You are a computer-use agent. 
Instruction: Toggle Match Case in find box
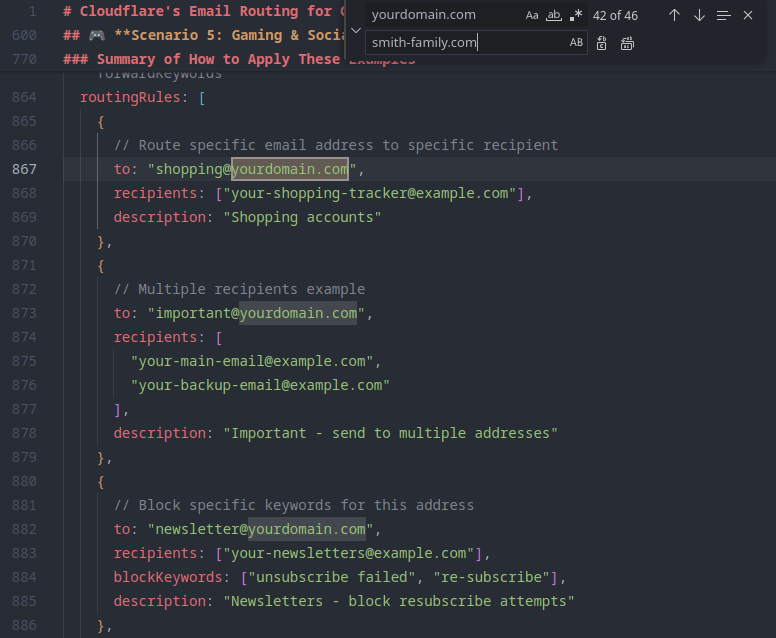532,16
